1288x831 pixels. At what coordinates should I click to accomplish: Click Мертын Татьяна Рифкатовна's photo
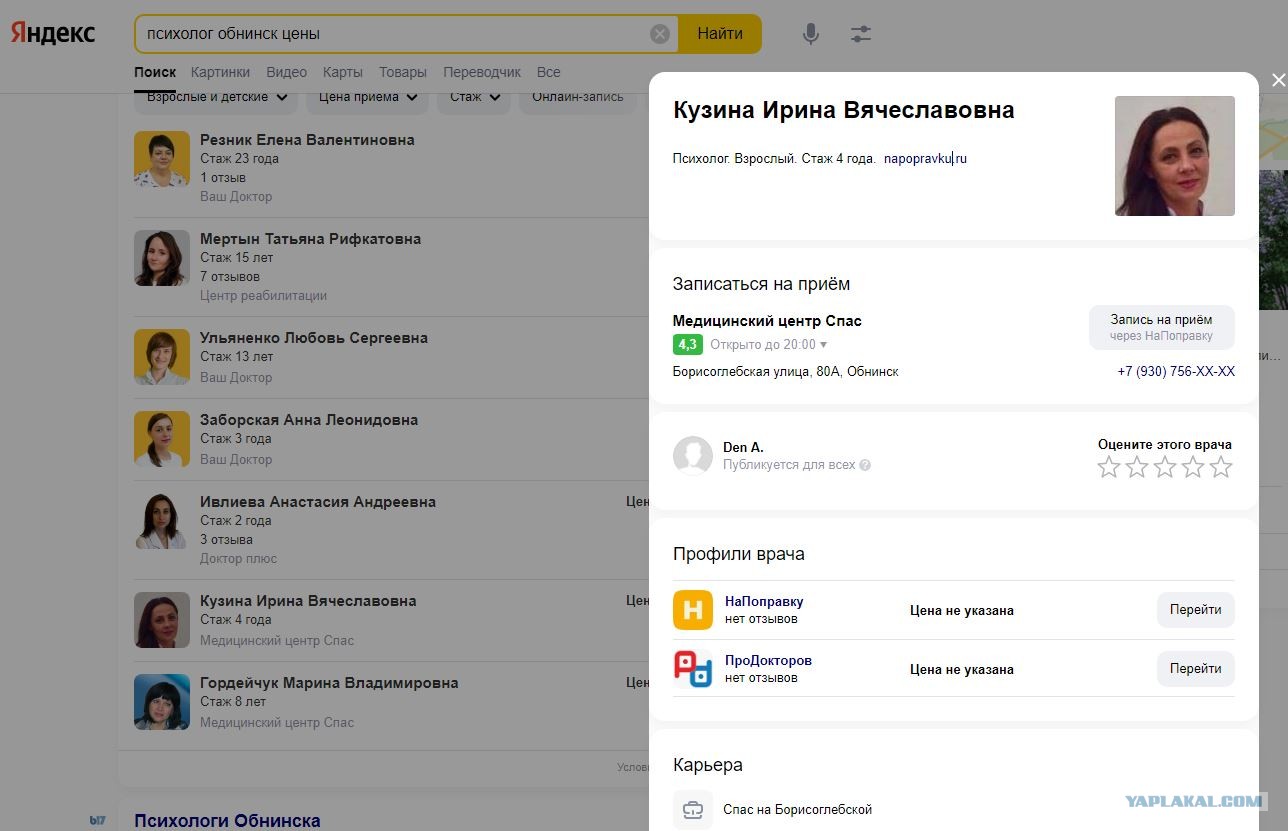click(x=162, y=258)
